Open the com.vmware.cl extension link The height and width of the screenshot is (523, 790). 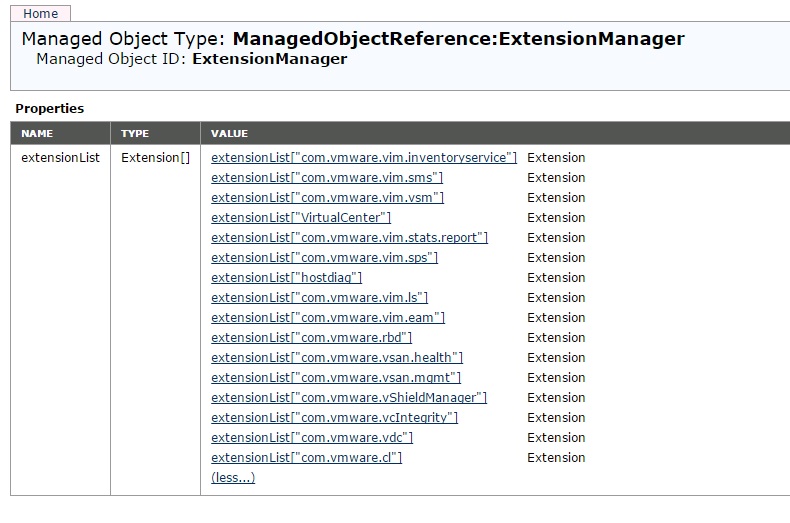click(306, 458)
